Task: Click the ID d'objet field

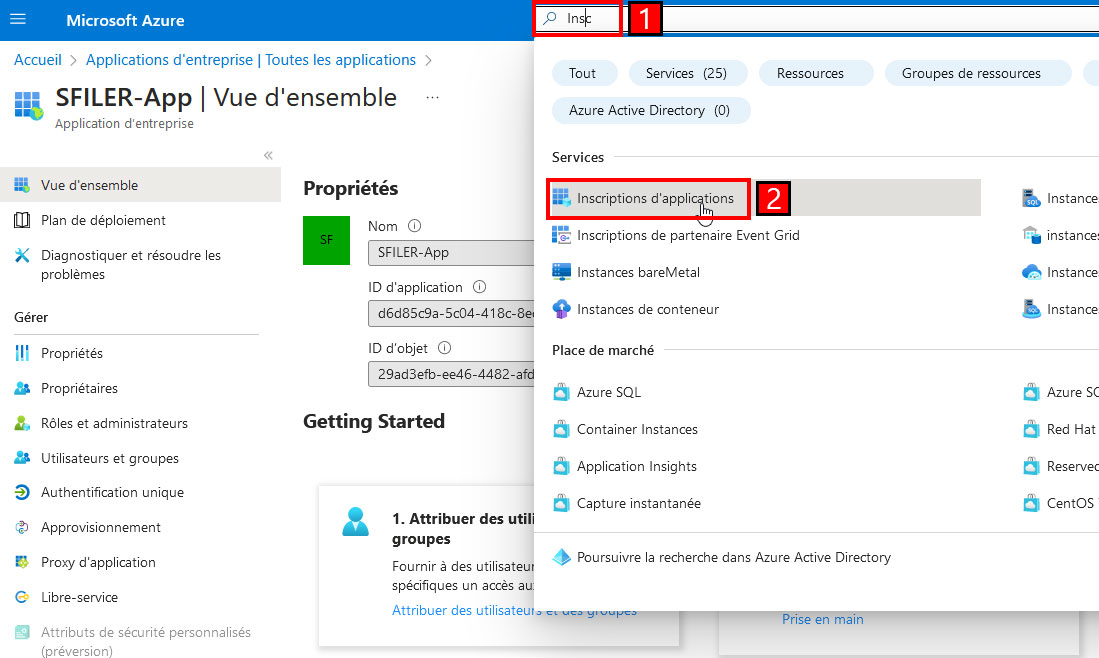Action: click(x=451, y=374)
